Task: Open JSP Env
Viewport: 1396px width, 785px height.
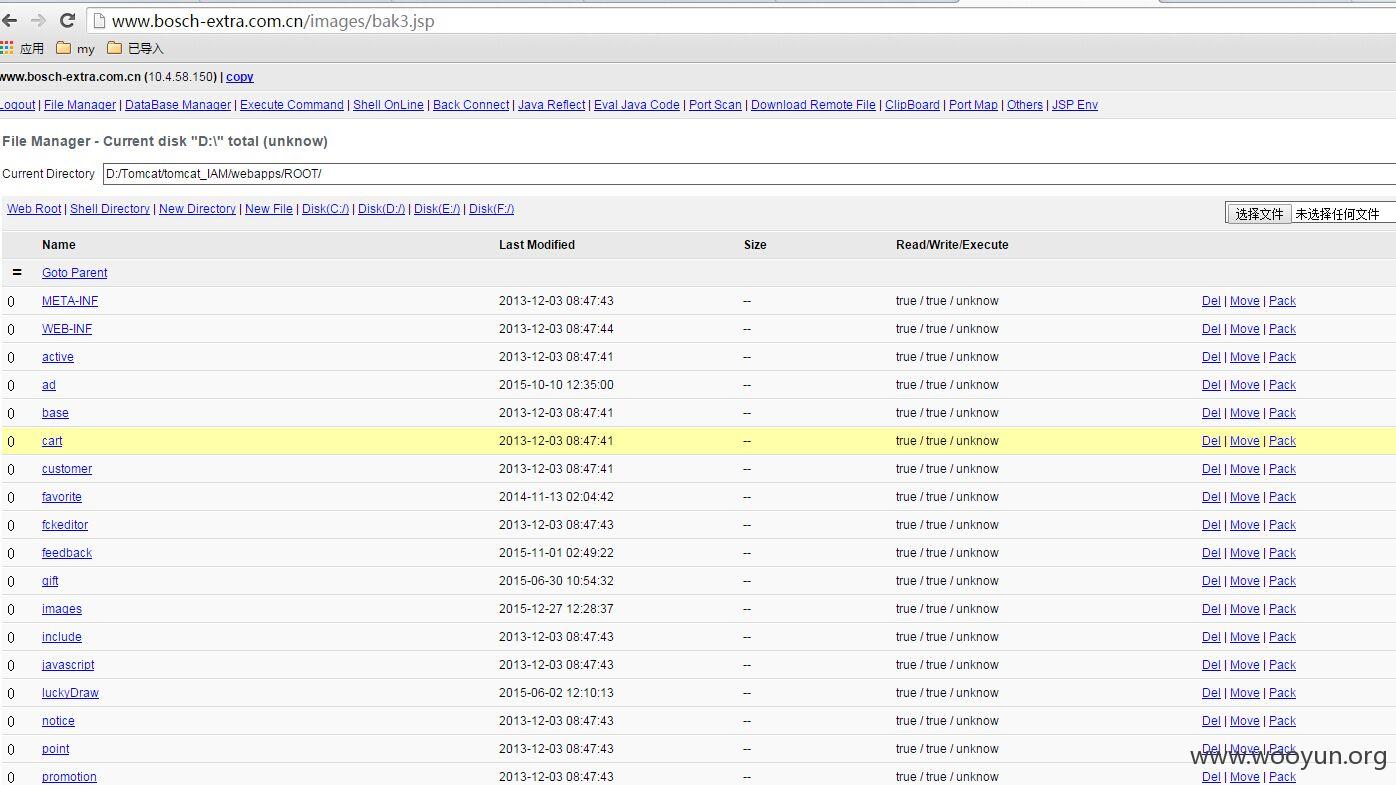Action: tap(1075, 105)
